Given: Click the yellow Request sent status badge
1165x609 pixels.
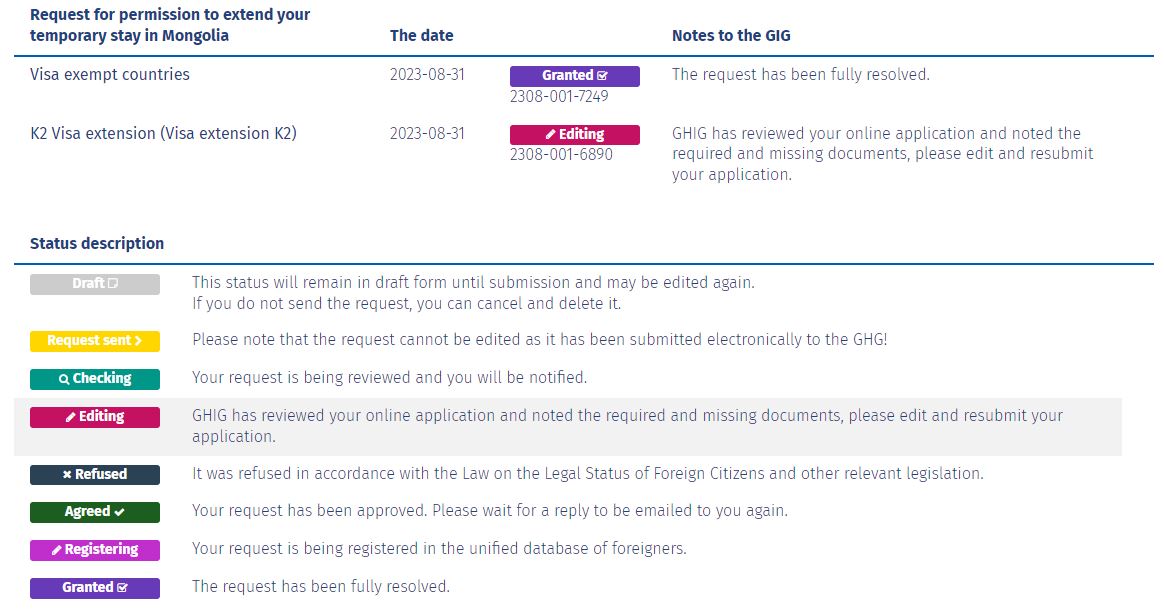Looking at the screenshot, I should point(94,341).
